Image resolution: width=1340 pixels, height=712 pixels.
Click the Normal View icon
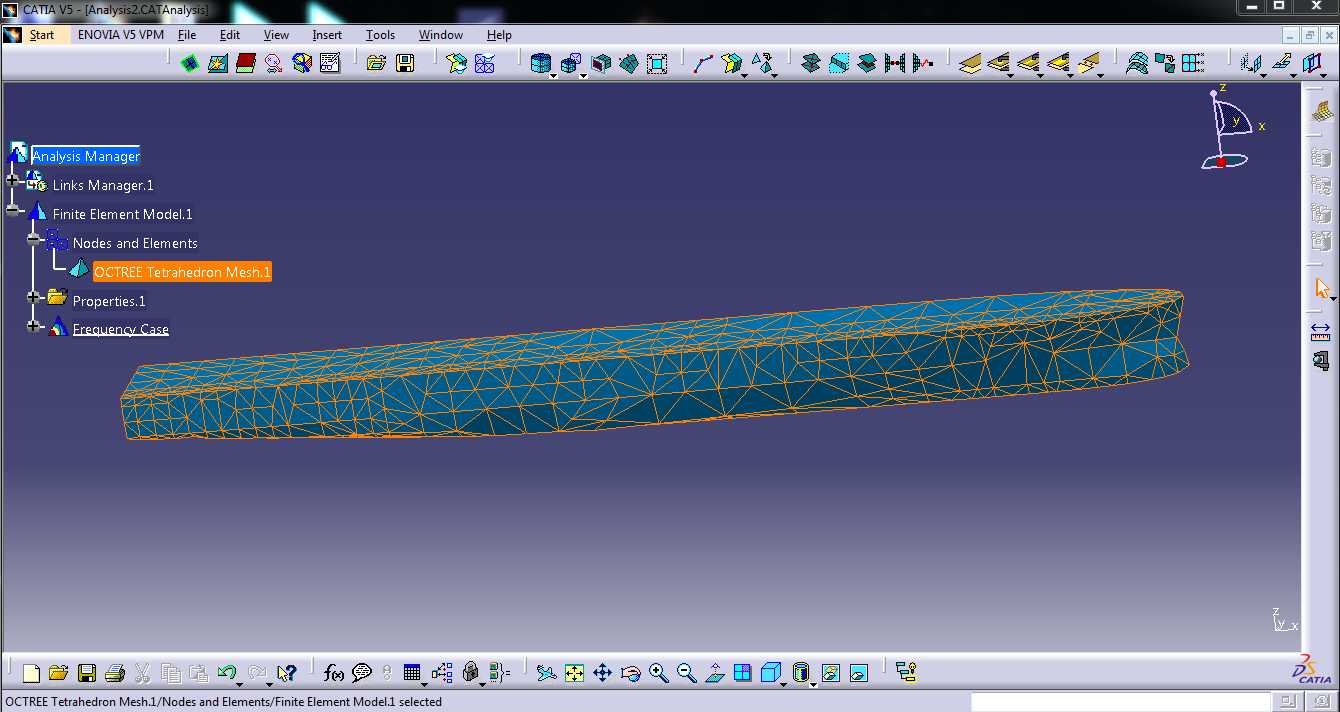[x=714, y=673]
